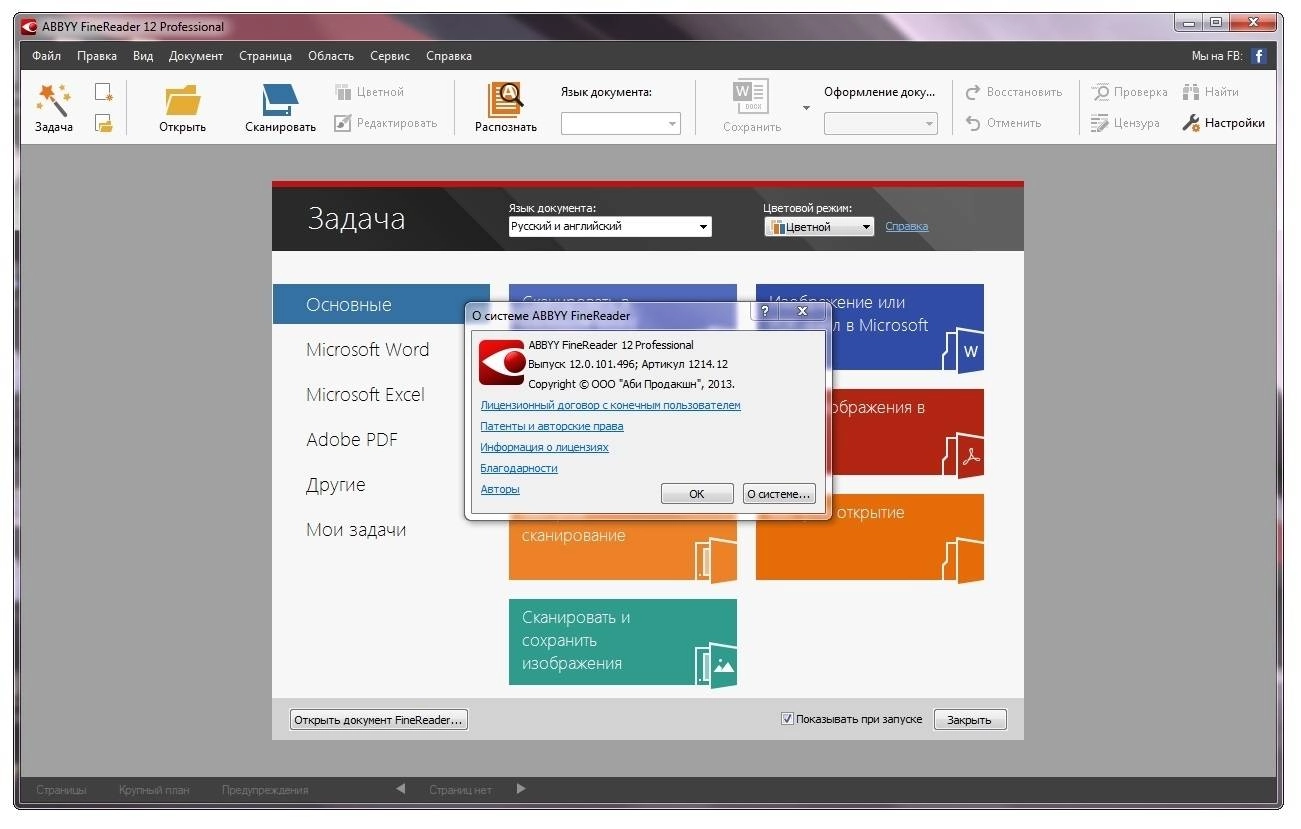
Task: Click the Восстановить redo button
Action: click(1013, 92)
